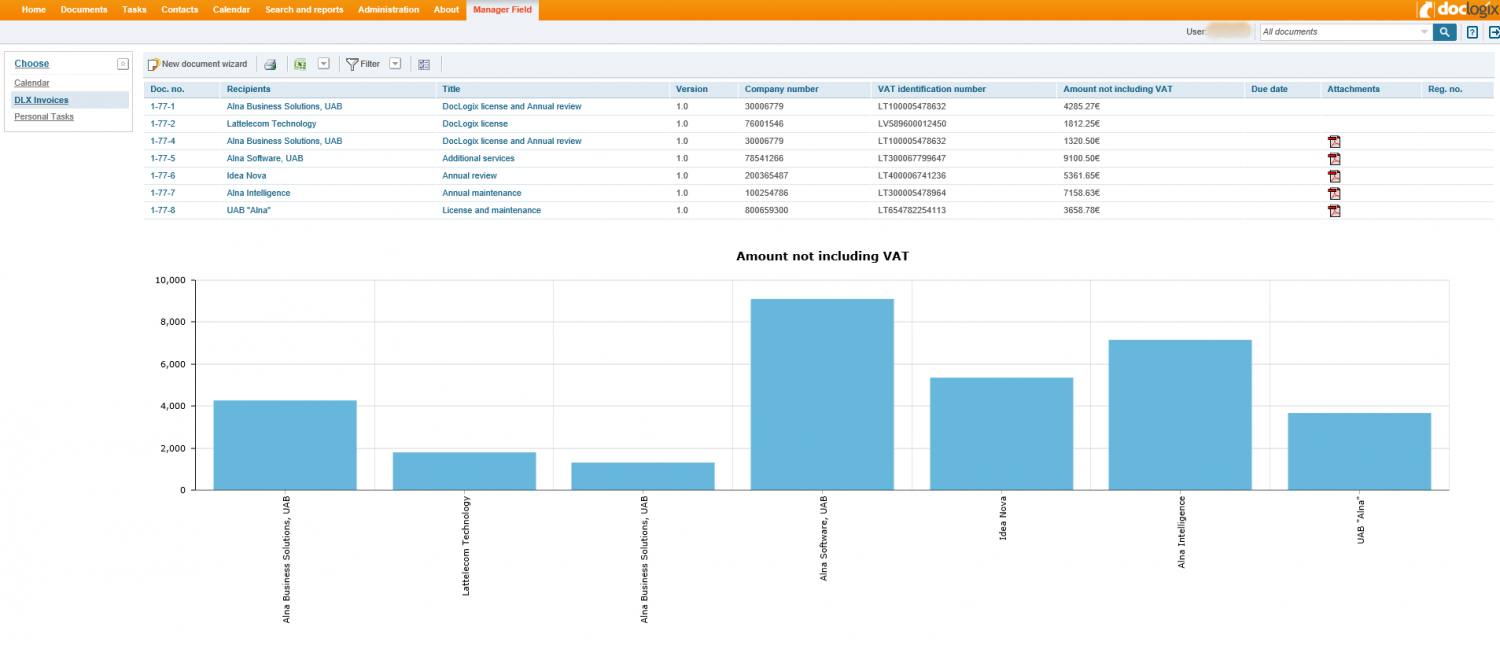Sort by the Version column header
1500x645 pixels.
point(692,89)
